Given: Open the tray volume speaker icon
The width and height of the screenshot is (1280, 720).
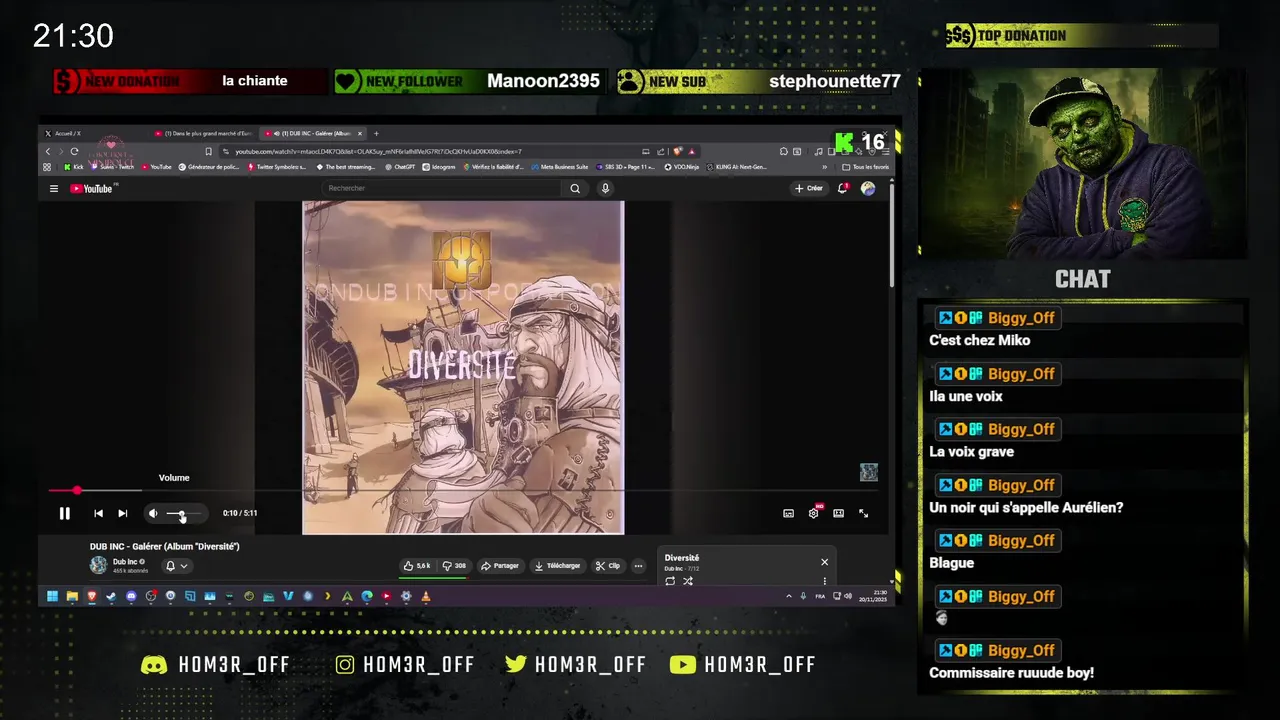Looking at the screenshot, I should pyautogui.click(x=848, y=596).
